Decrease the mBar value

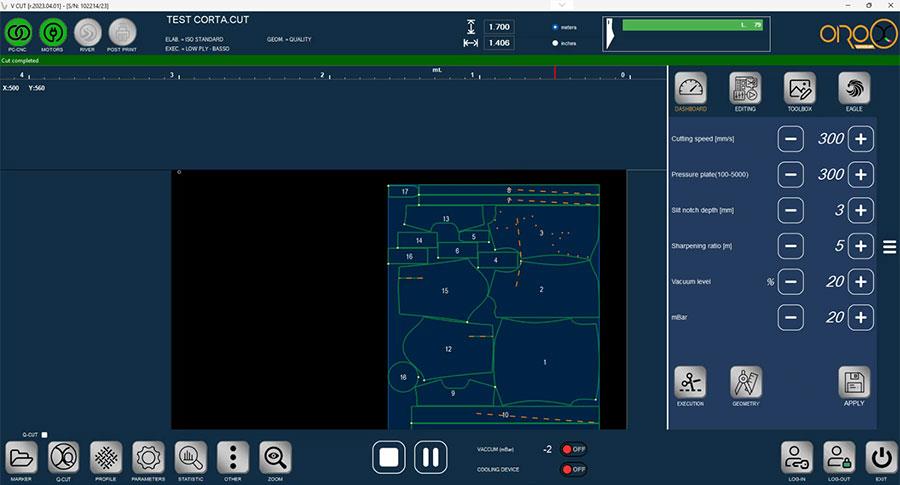coord(790,317)
